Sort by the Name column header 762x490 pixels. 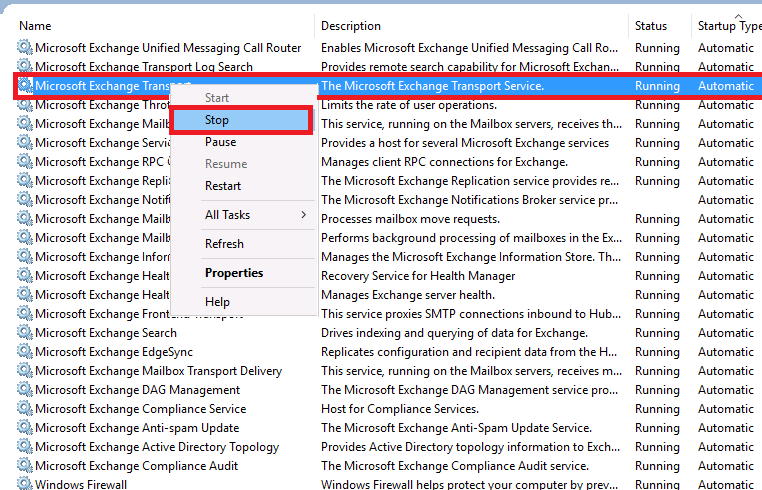tap(35, 26)
